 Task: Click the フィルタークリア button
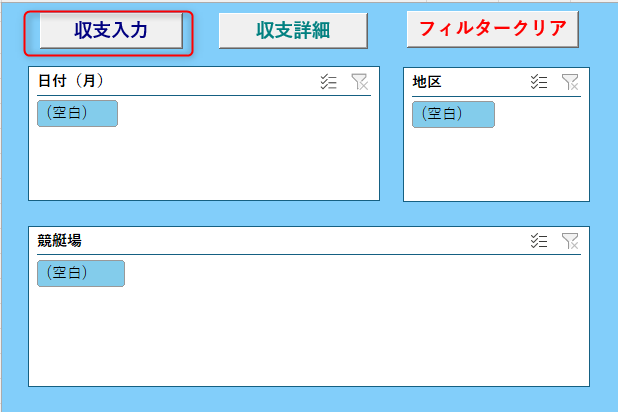coord(493,30)
